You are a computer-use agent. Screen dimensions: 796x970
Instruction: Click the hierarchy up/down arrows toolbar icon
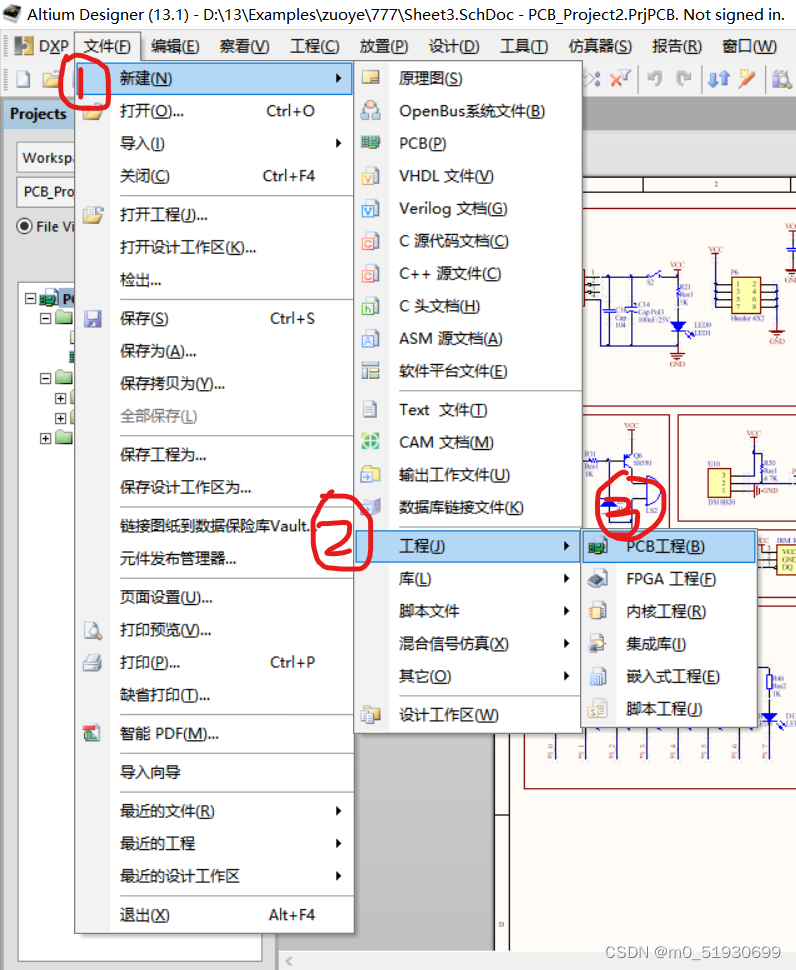tap(719, 79)
